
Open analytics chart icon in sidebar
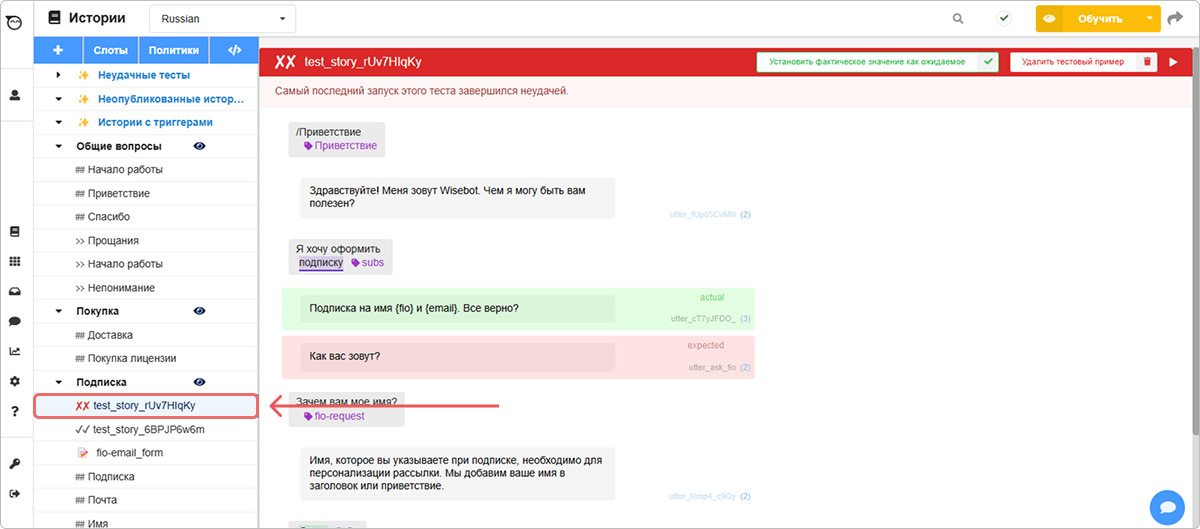15,351
